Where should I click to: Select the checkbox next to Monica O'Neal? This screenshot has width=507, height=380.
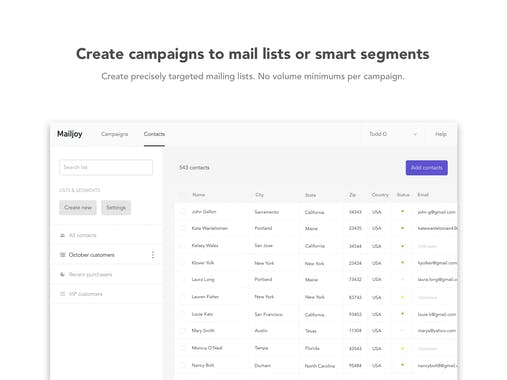point(182,348)
